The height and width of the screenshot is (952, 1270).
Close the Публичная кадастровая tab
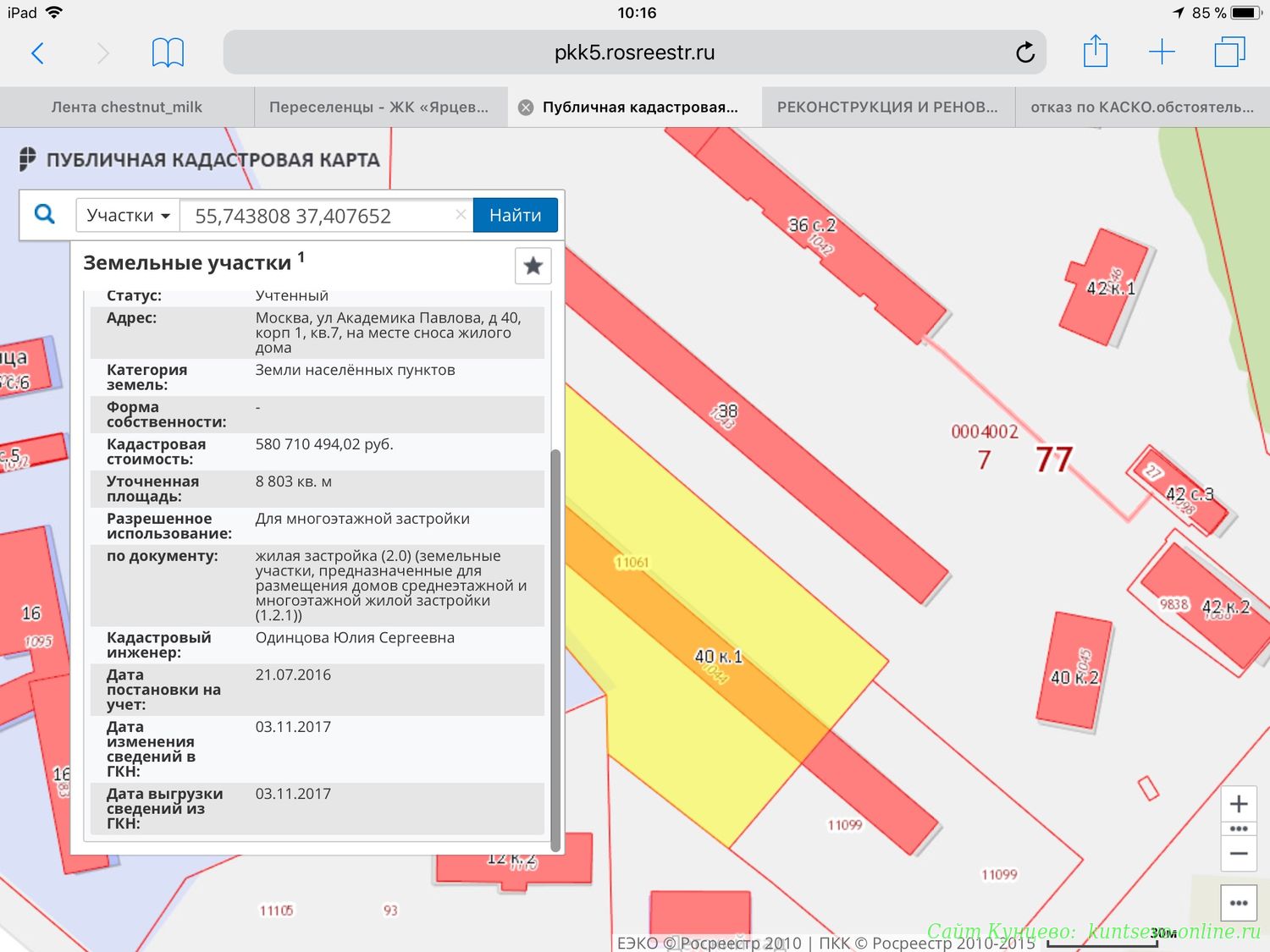tap(526, 107)
